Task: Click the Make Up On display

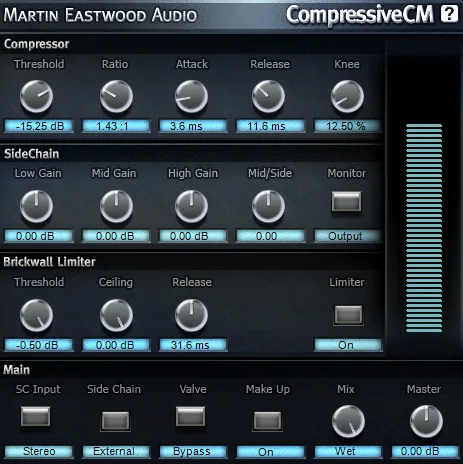Action: point(270,452)
